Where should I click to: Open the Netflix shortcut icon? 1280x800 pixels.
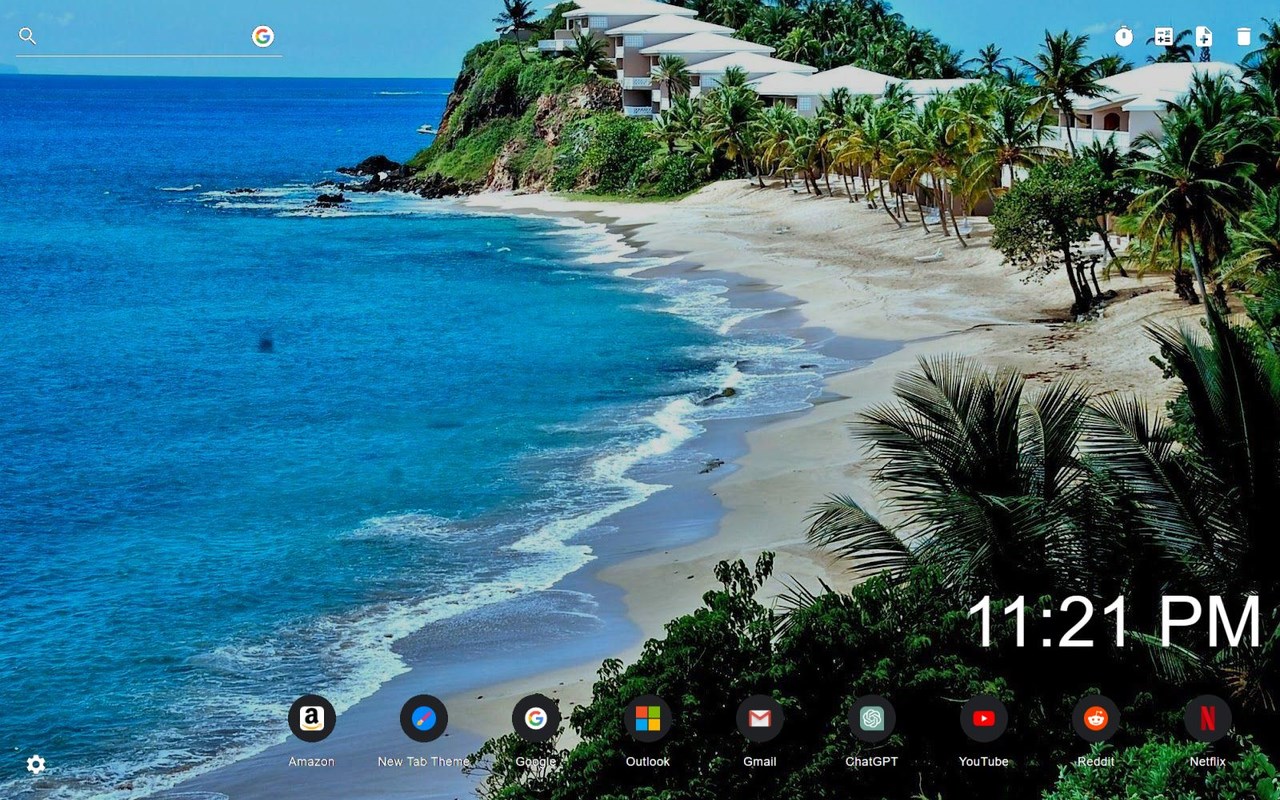(x=1208, y=719)
